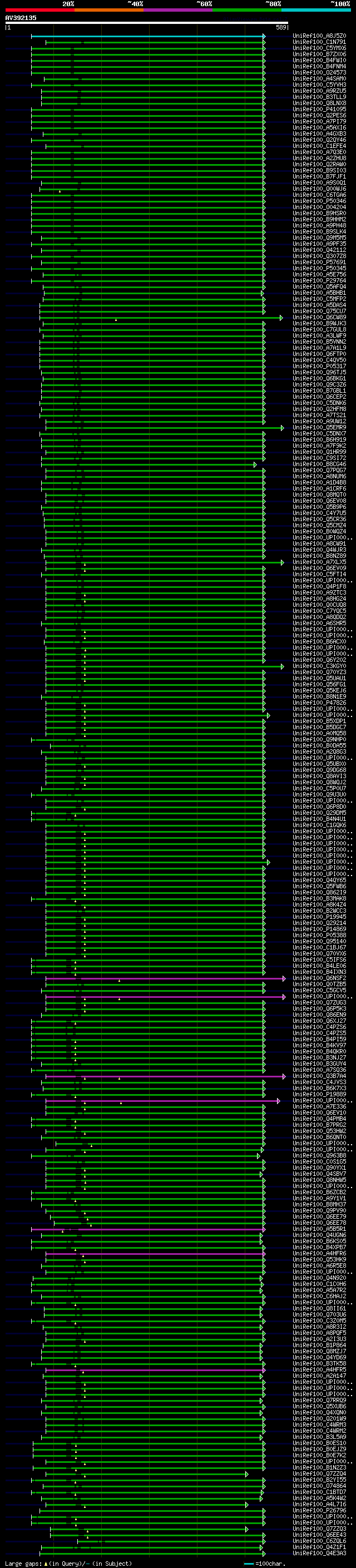Open hit UniRef100_B7ZX06
The width and height of the screenshot is (356, 1568).
[319, 54]
